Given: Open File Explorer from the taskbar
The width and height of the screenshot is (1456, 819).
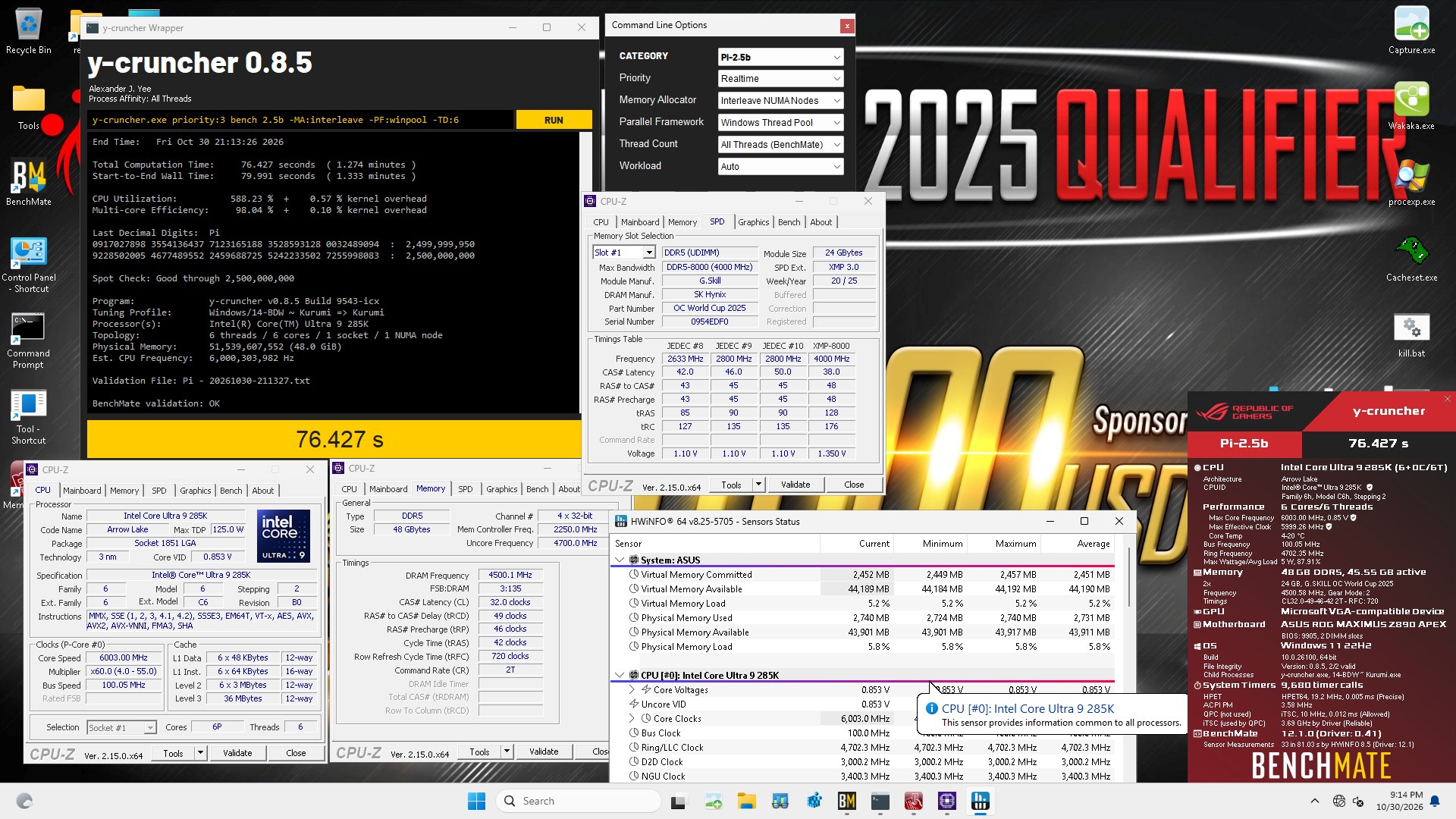Looking at the screenshot, I should pyautogui.click(x=746, y=801).
